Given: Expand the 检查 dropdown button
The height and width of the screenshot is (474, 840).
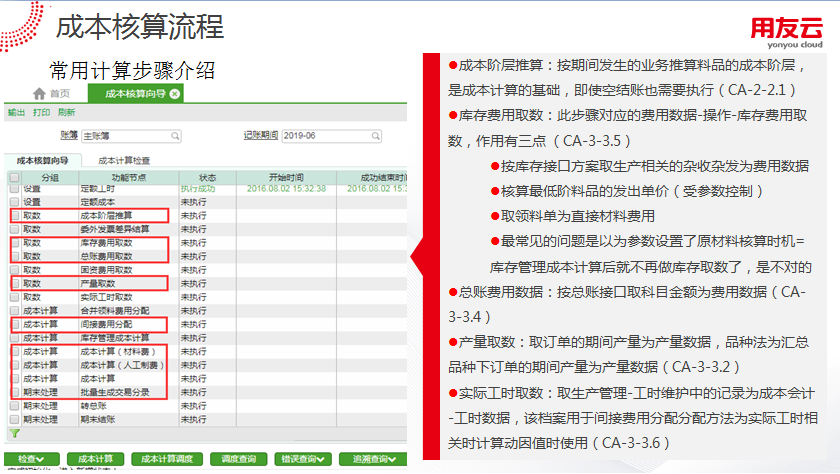Looking at the screenshot, I should pos(33,459).
